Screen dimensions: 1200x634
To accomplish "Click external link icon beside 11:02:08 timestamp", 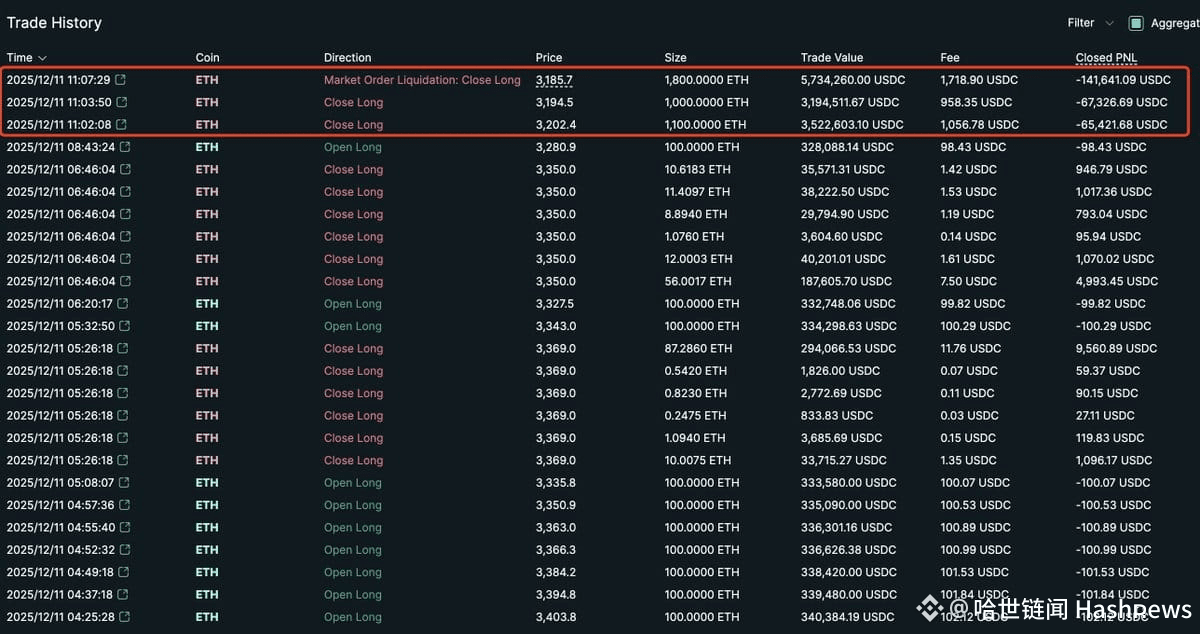I will pos(122,125).
